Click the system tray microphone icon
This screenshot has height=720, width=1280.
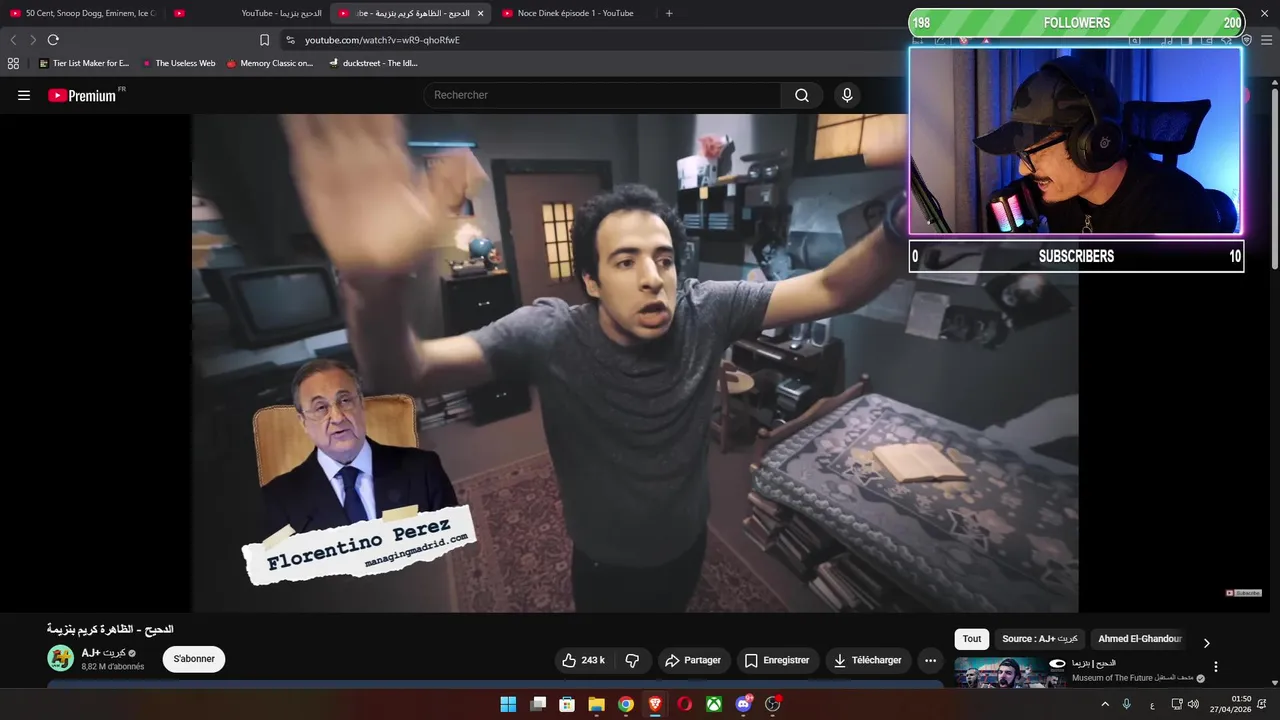pos(1127,704)
